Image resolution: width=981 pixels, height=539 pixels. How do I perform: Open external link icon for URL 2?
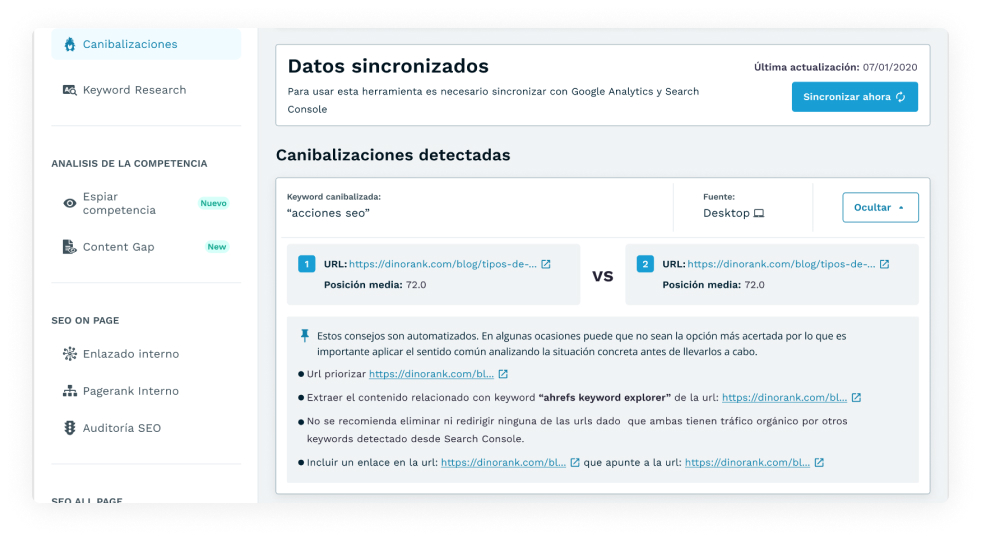tap(884, 265)
